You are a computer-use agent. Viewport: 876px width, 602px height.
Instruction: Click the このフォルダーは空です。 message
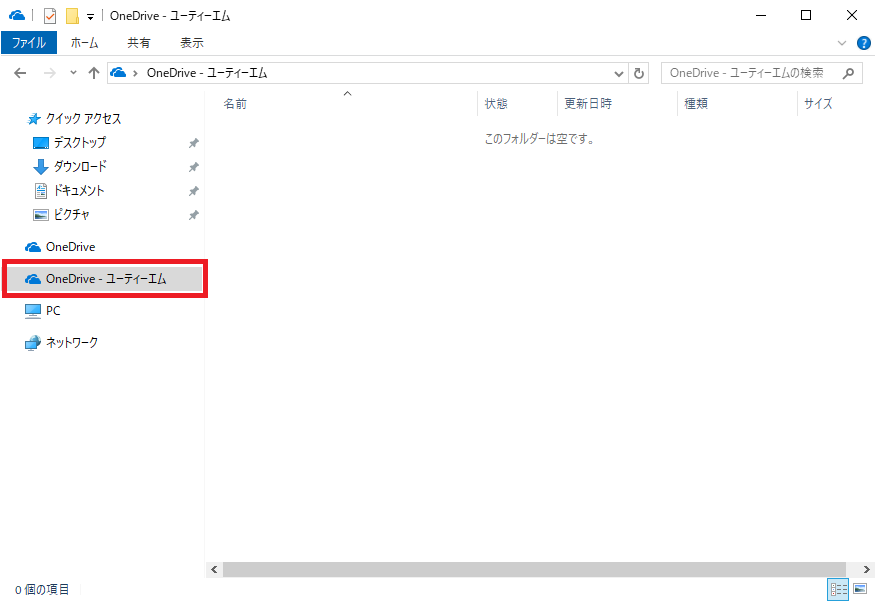(x=539, y=139)
